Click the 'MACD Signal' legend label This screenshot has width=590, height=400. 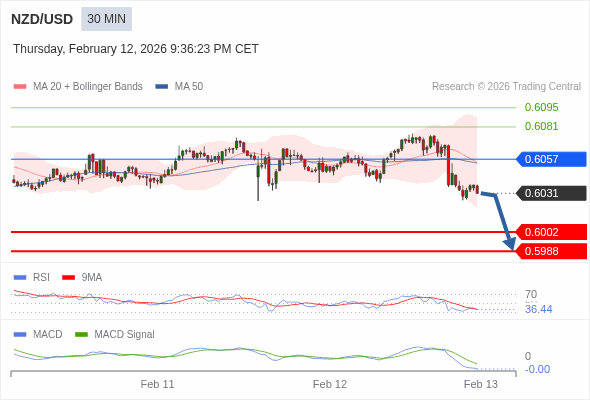[x=125, y=334]
